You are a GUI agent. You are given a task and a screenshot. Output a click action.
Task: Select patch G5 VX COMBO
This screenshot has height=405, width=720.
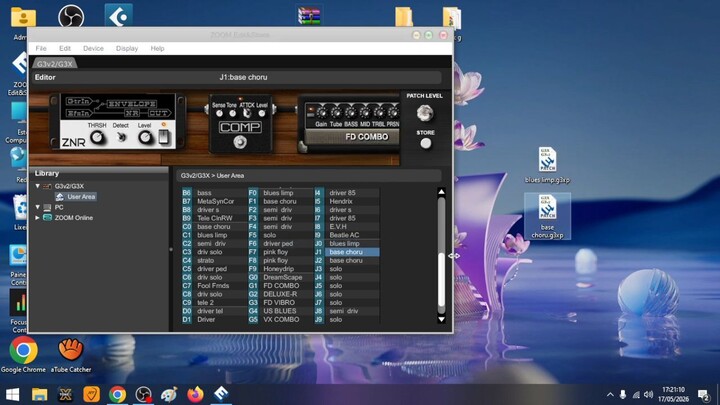[281, 319]
